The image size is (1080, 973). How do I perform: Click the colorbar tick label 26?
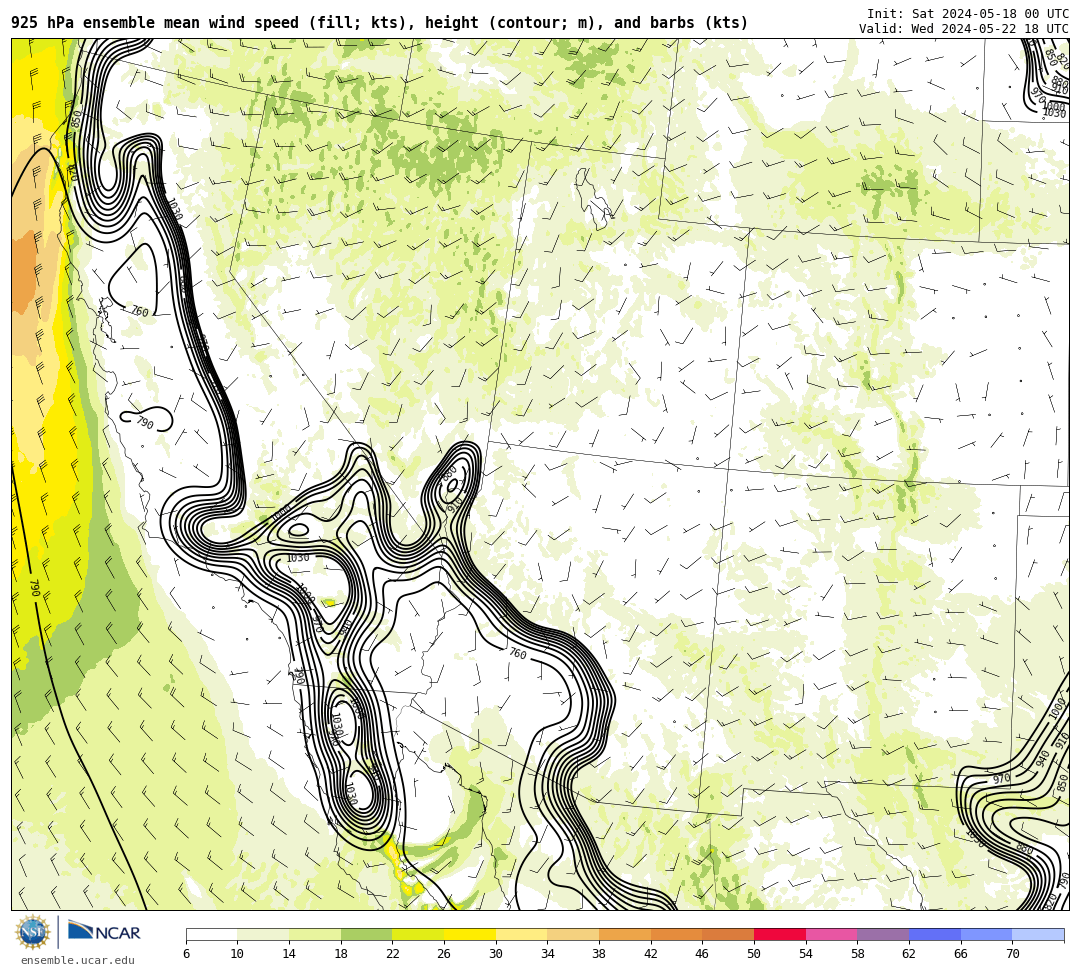click(444, 954)
